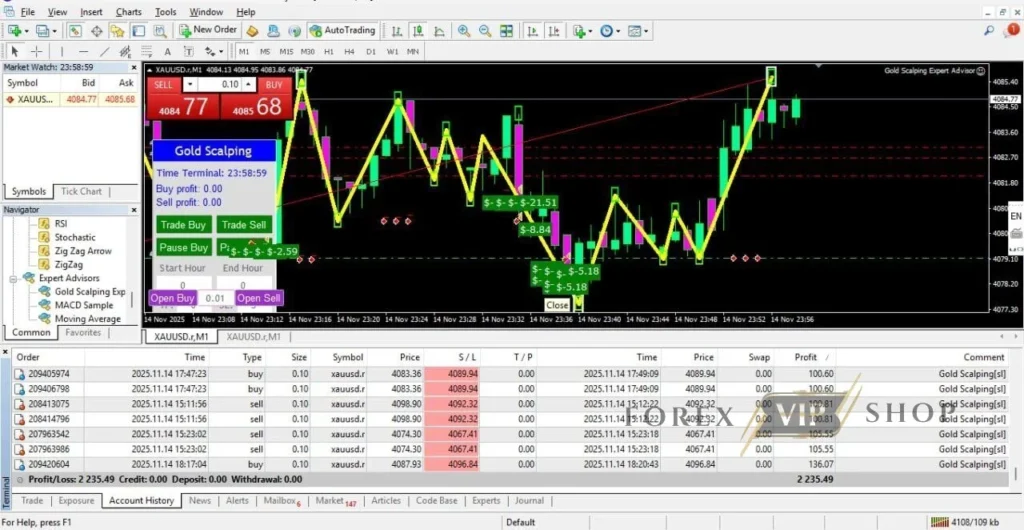
Task: Open the File menu
Action: pos(27,12)
